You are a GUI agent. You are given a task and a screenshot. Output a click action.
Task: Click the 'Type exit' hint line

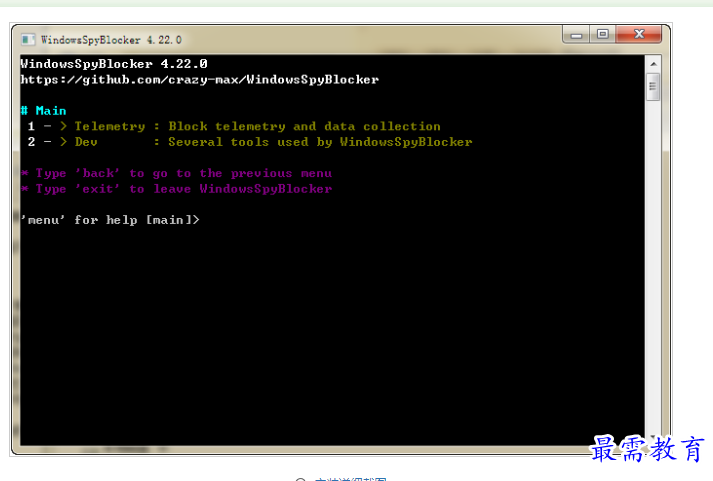(176, 189)
